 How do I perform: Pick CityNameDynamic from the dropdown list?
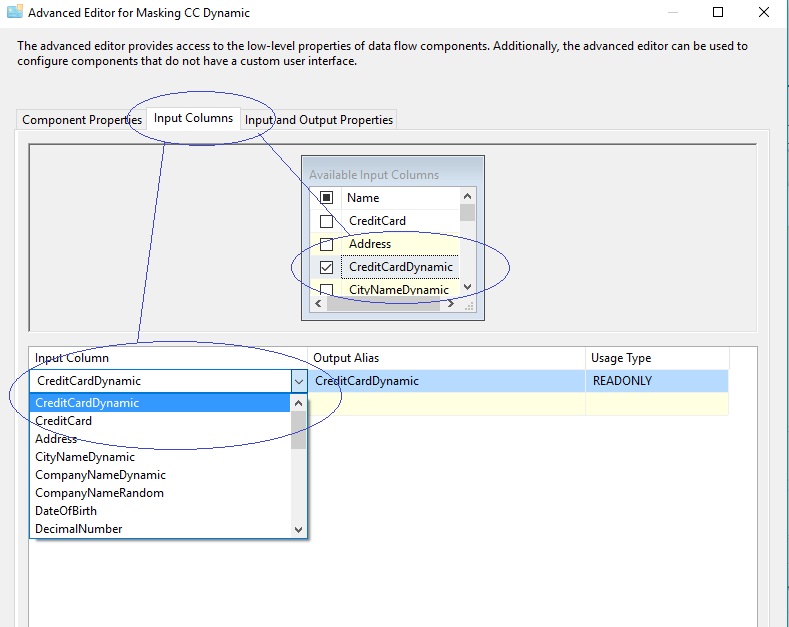[160, 457]
